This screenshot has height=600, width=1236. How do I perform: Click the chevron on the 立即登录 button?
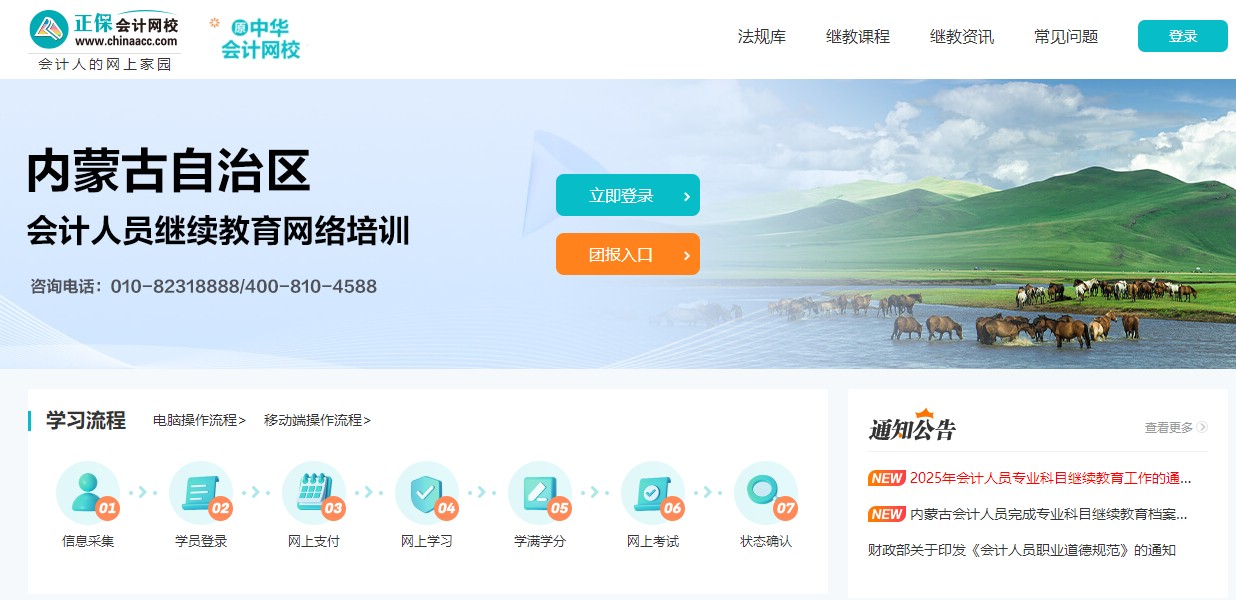pyautogui.click(x=686, y=196)
